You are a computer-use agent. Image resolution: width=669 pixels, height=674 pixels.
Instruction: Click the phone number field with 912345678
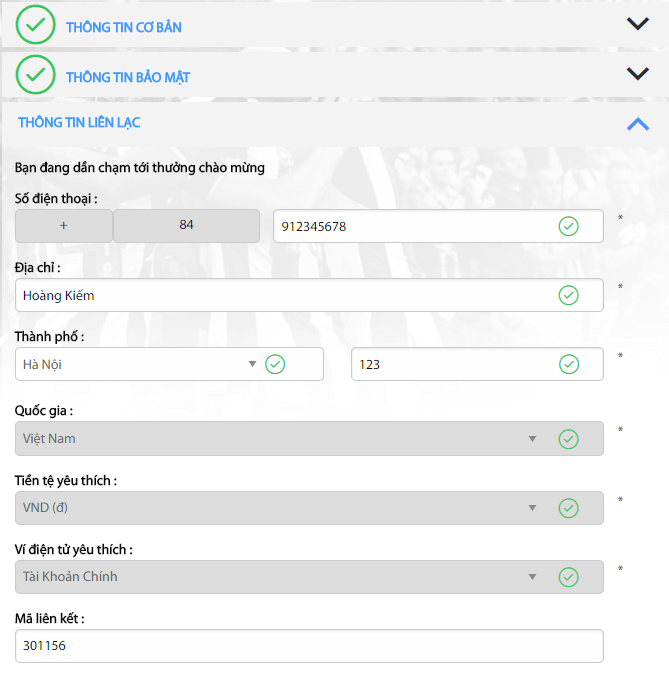point(410,226)
